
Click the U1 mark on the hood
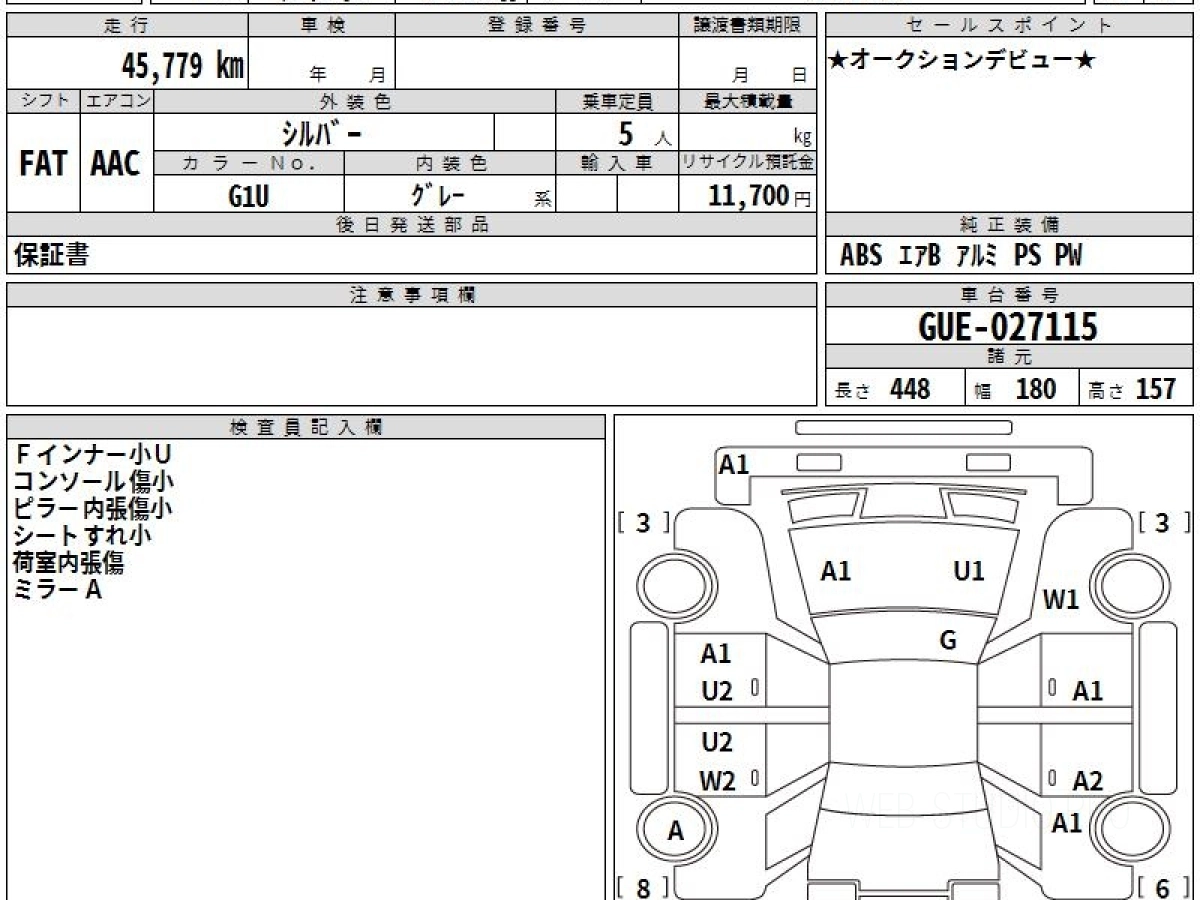click(x=969, y=571)
